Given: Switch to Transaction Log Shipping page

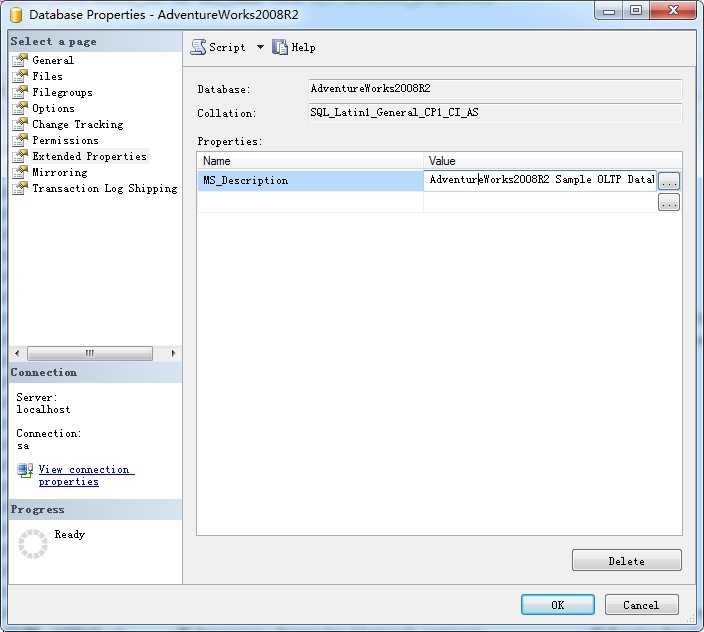Looking at the screenshot, I should [105, 189].
